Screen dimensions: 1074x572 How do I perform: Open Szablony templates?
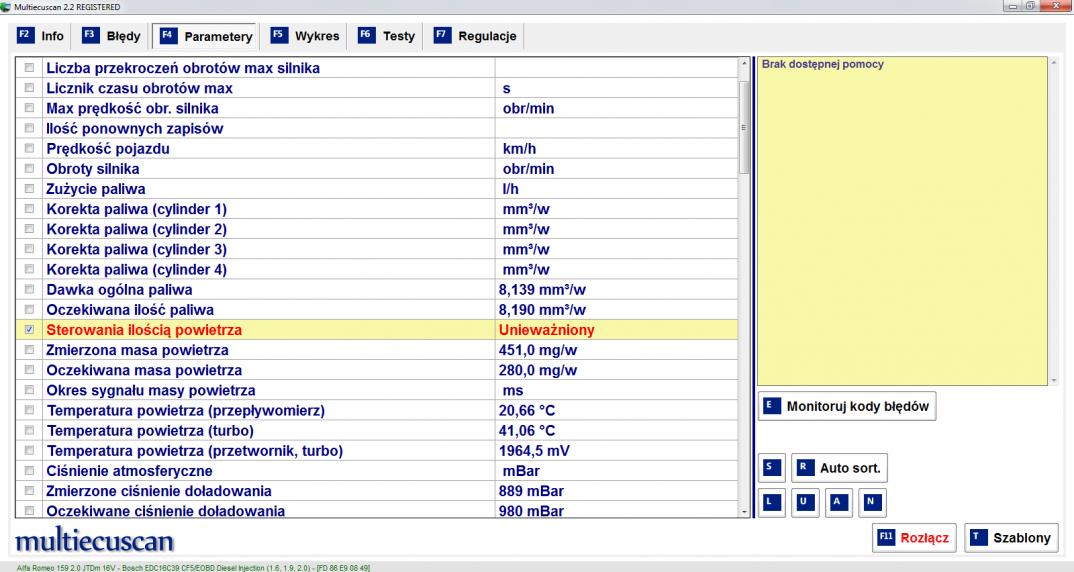coord(1011,538)
